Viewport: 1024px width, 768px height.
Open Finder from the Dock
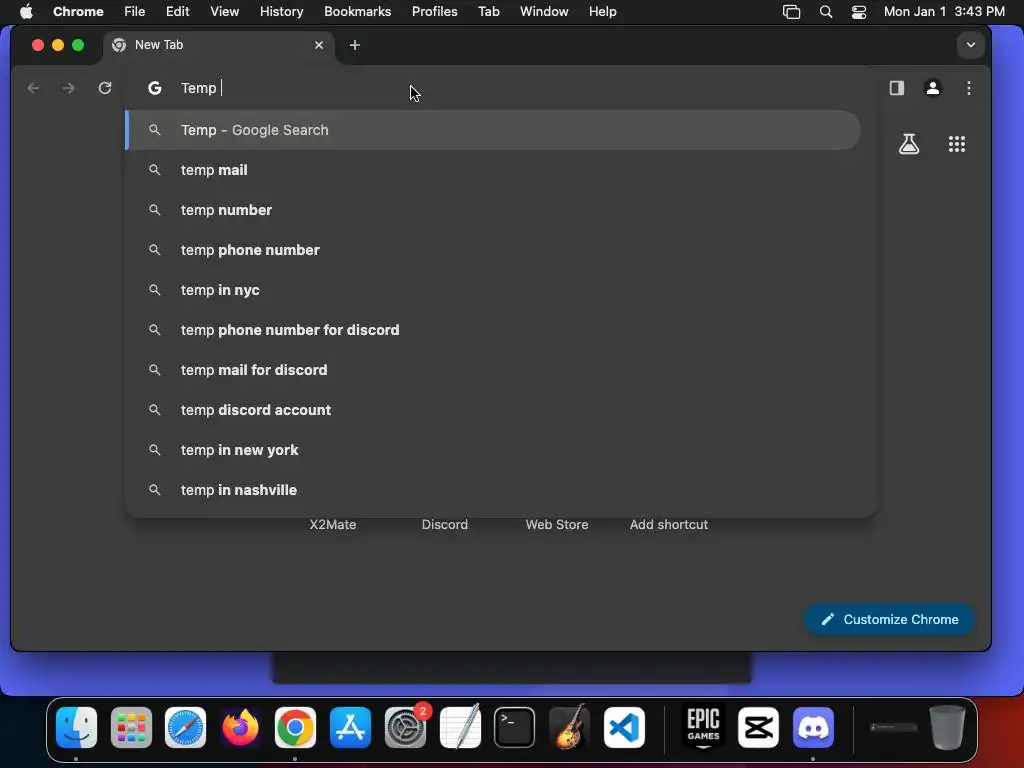[76, 727]
